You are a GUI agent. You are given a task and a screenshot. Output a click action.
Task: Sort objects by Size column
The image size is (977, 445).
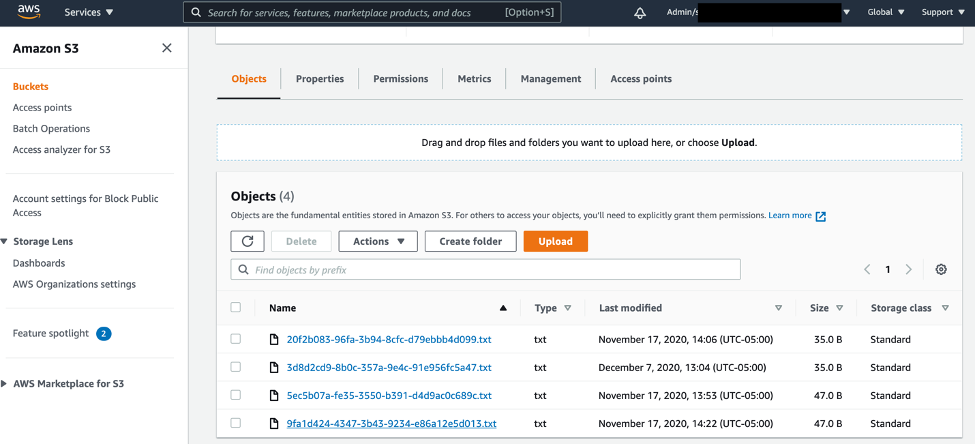point(826,308)
